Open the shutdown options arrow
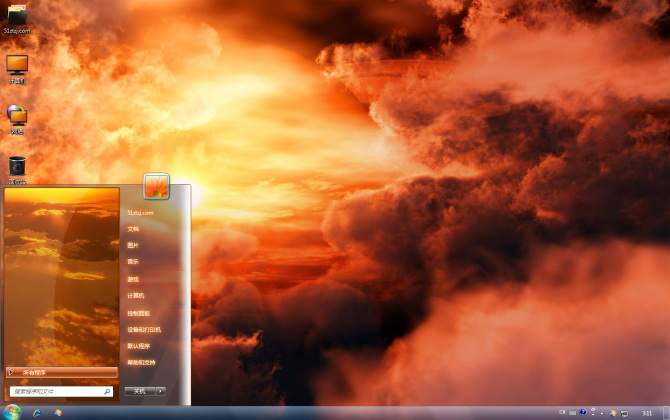The width and height of the screenshot is (670, 420). (x=161, y=391)
